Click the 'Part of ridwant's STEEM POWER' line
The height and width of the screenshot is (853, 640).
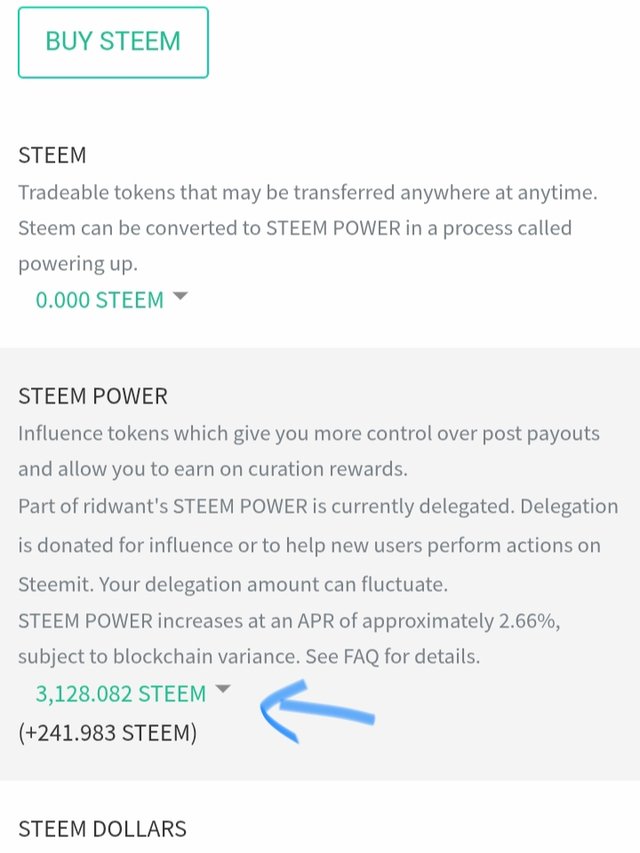[318, 506]
